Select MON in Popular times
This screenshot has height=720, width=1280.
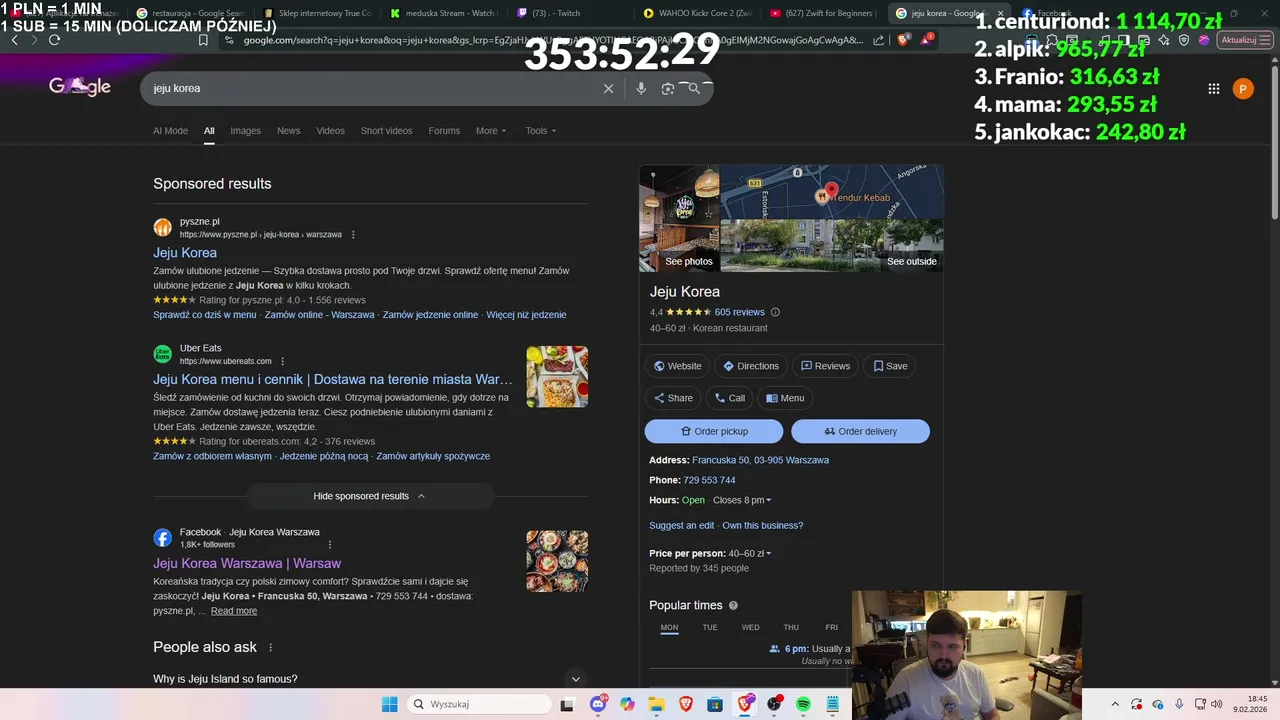tap(669, 628)
